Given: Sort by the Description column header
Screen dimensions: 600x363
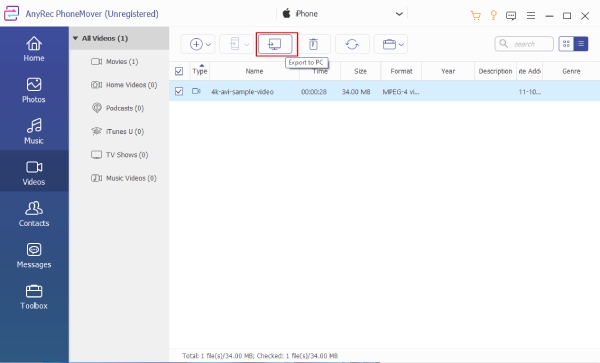Looking at the screenshot, I should click(x=496, y=71).
